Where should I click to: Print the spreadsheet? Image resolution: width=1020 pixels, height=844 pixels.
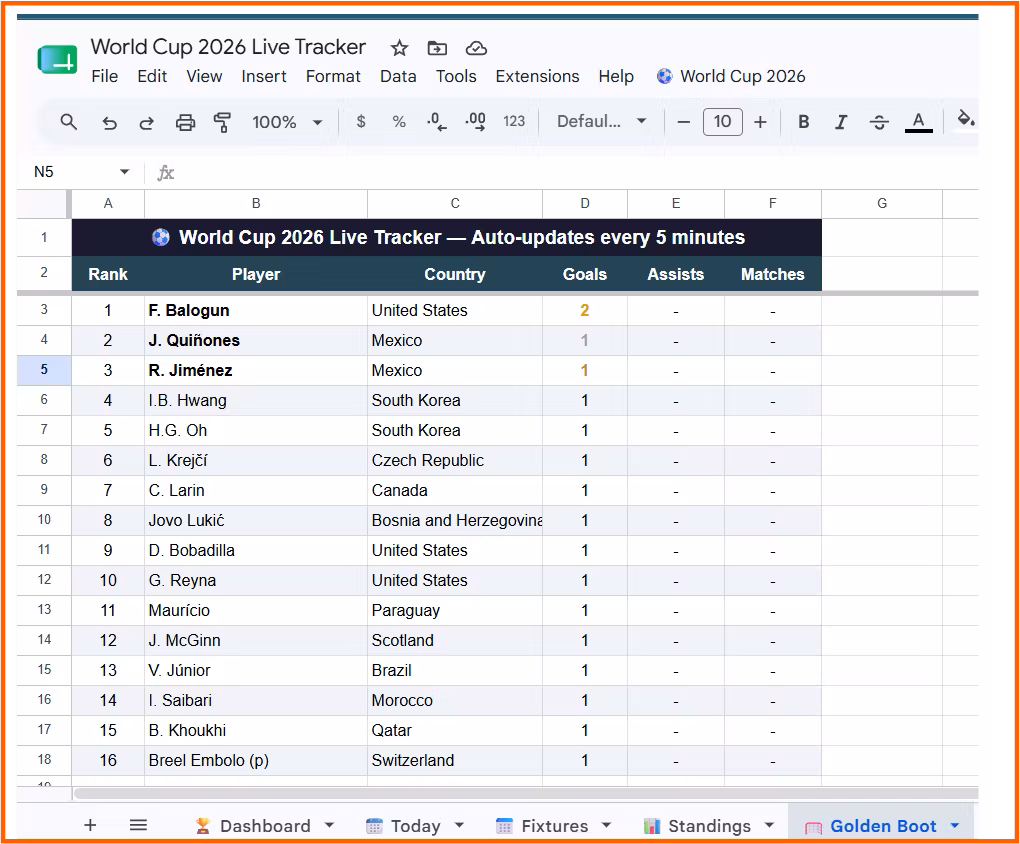(x=185, y=122)
